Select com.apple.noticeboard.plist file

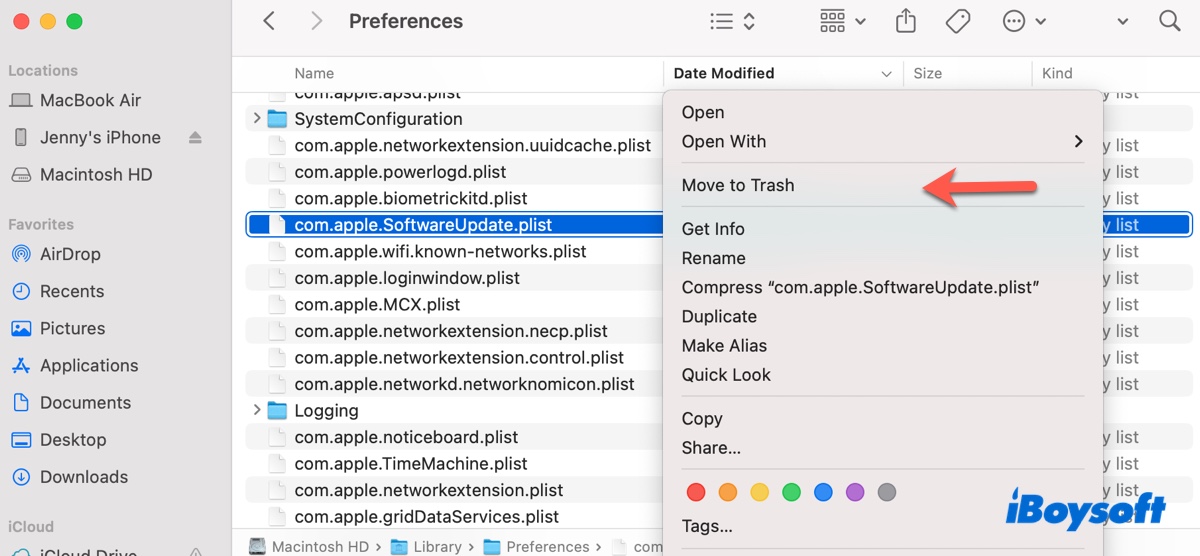(x=406, y=437)
